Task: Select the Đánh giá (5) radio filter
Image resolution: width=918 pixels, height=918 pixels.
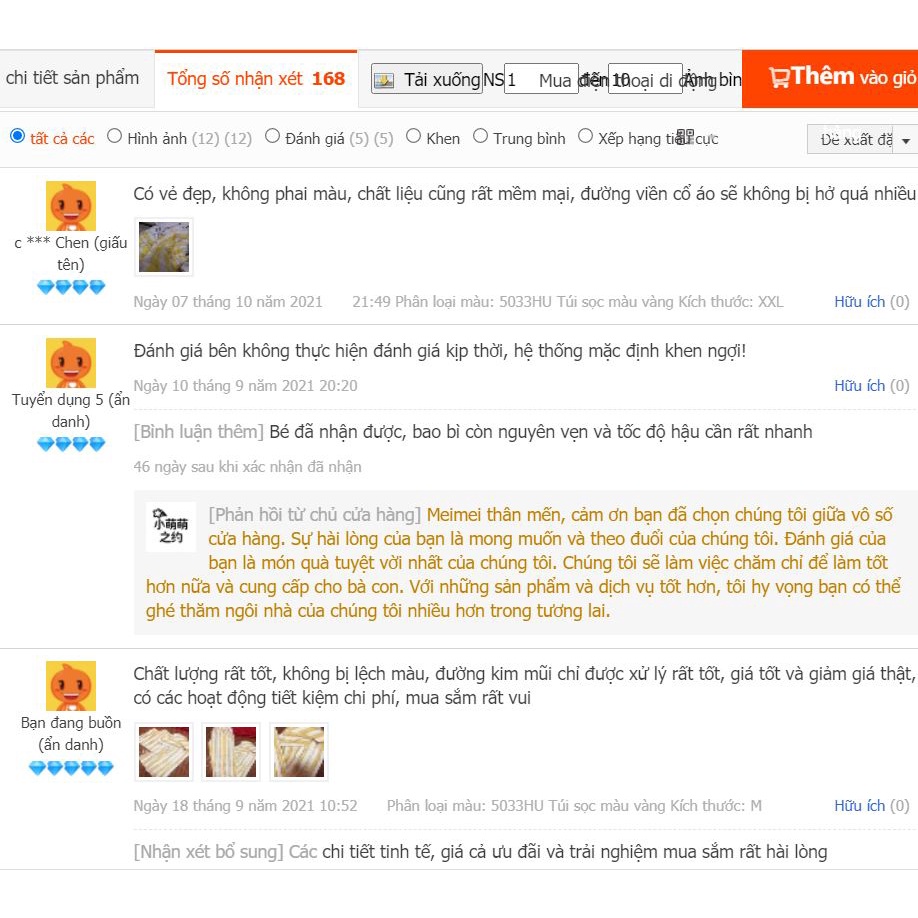Action: (x=272, y=136)
